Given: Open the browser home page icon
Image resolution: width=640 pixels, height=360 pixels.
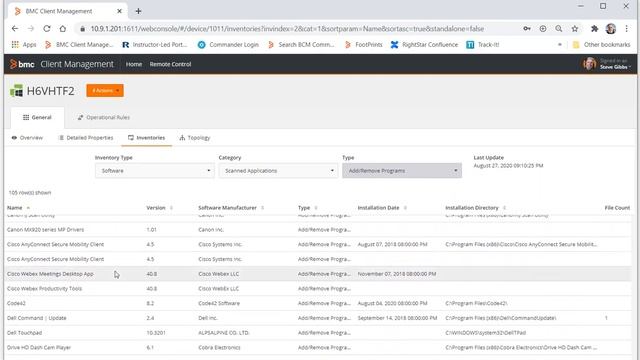Looking at the screenshot, I should [62, 29].
